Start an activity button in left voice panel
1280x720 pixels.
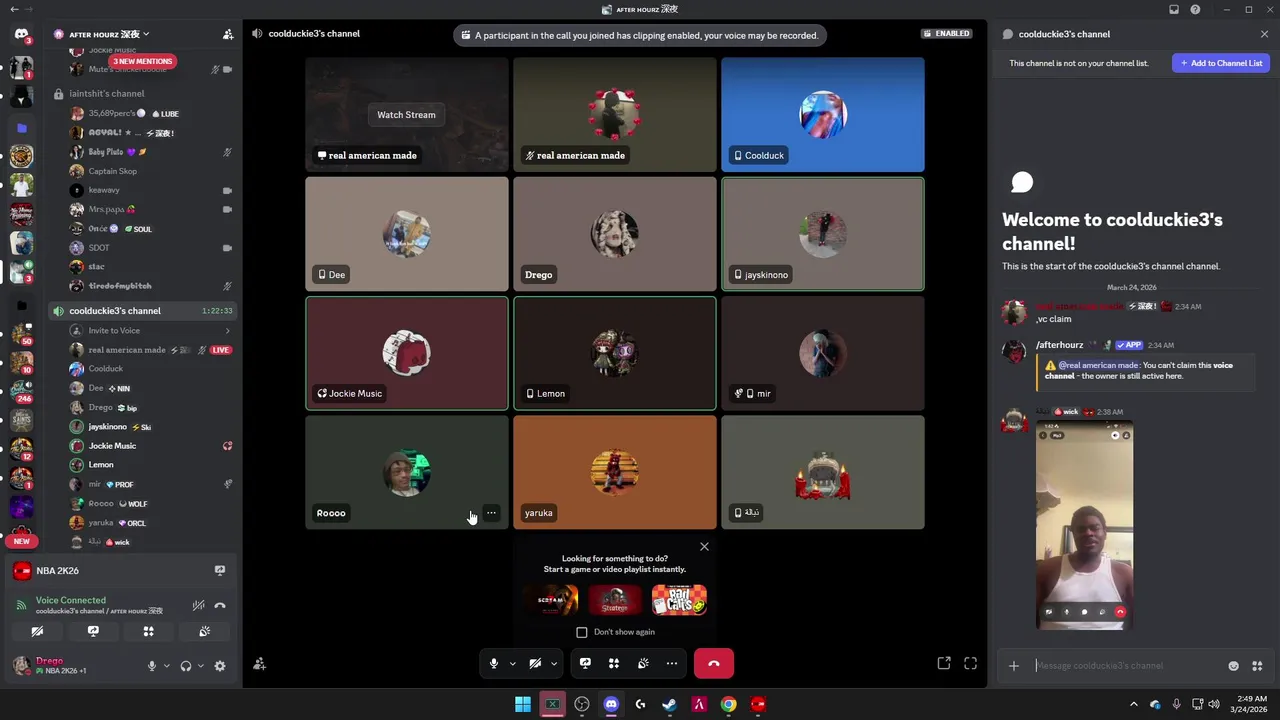coord(148,631)
